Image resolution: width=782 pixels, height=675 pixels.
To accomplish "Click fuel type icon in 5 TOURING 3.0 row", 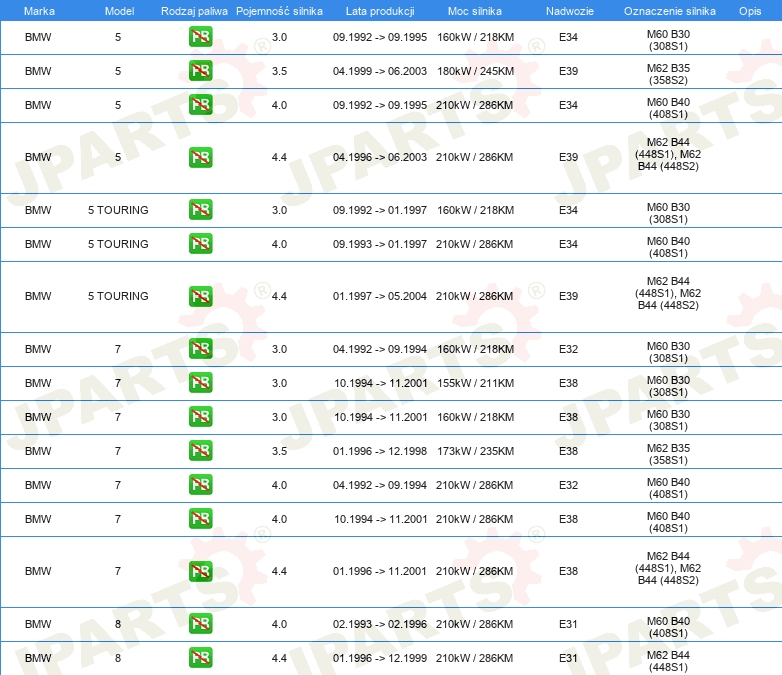I will (x=200, y=210).
